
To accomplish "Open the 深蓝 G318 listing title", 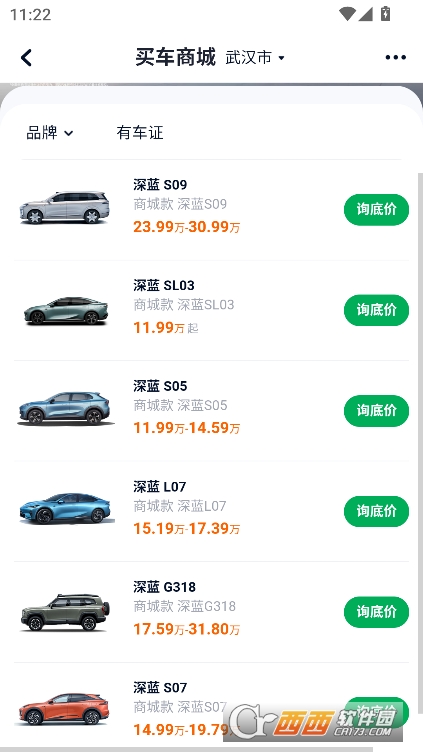I will [x=164, y=587].
